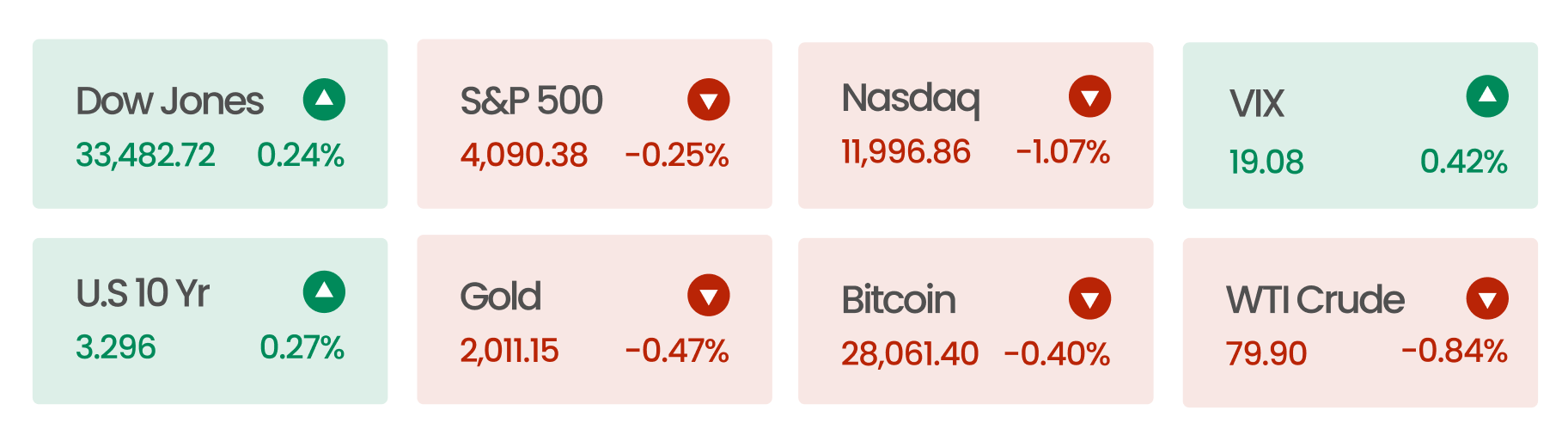
Task: Click the Gold price 2,011.15
Action: (x=509, y=351)
